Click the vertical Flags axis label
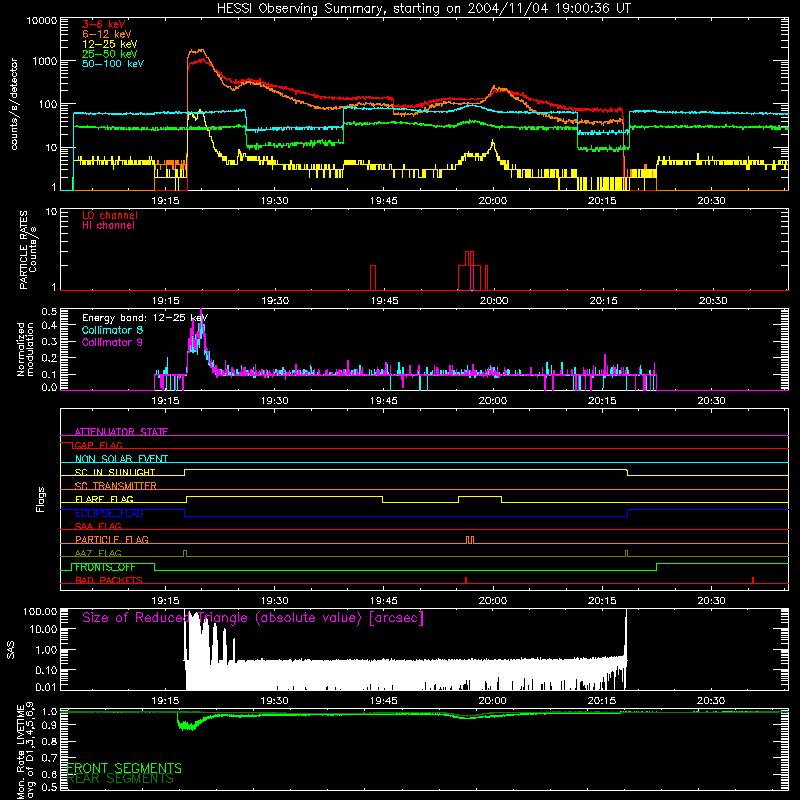The height and width of the screenshot is (800, 800). click(41, 499)
